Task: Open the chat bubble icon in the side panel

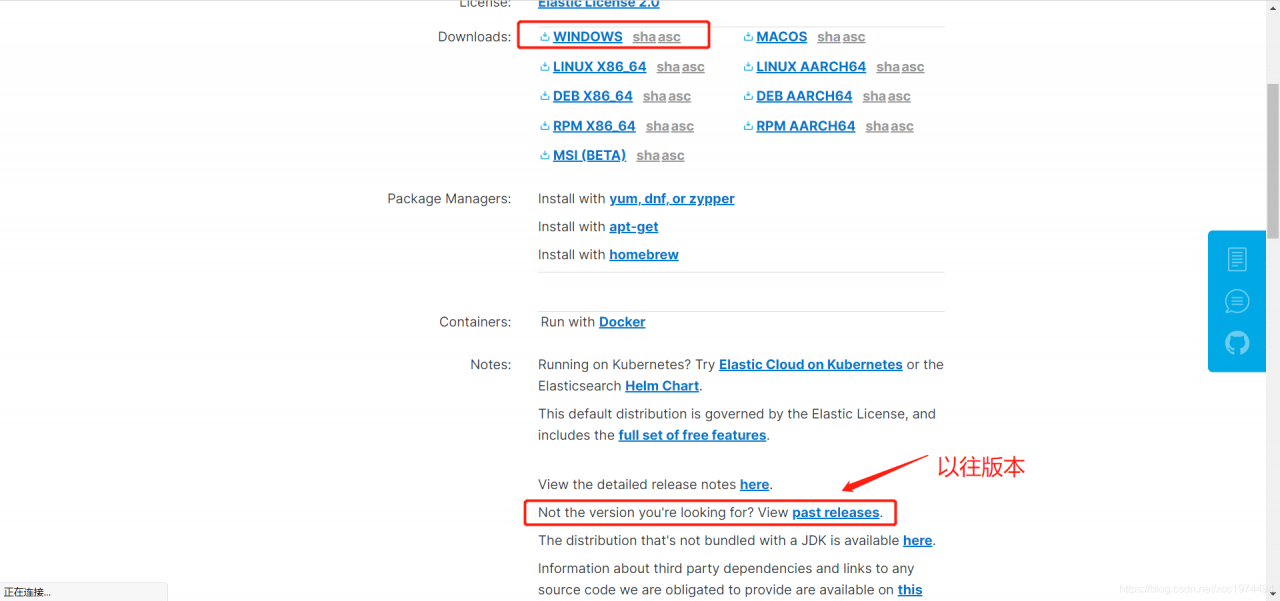Action: (1237, 301)
